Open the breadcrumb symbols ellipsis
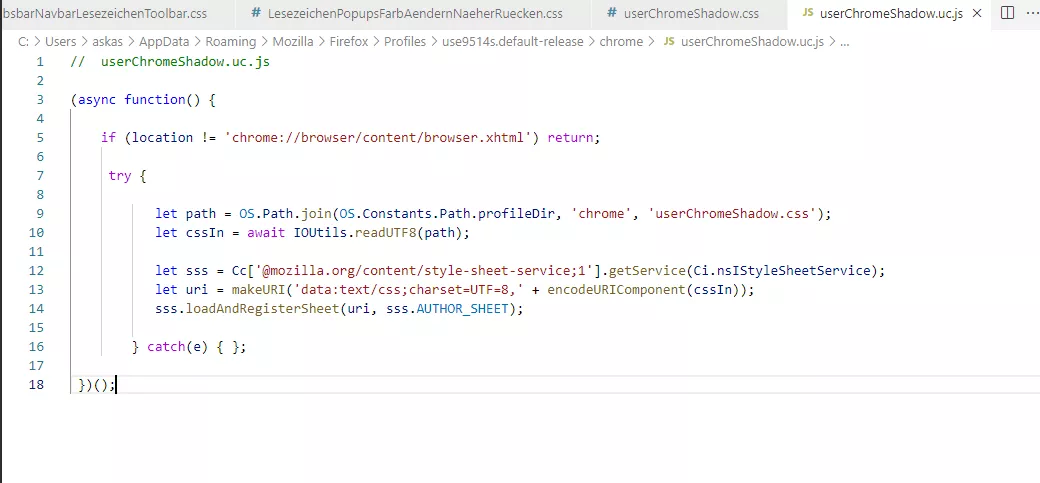 844,42
